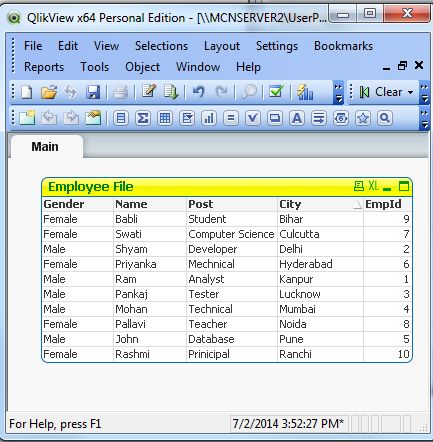This screenshot has height=442, width=433.
Task: Create a Current Selections Box check icon
Action: click(253, 118)
